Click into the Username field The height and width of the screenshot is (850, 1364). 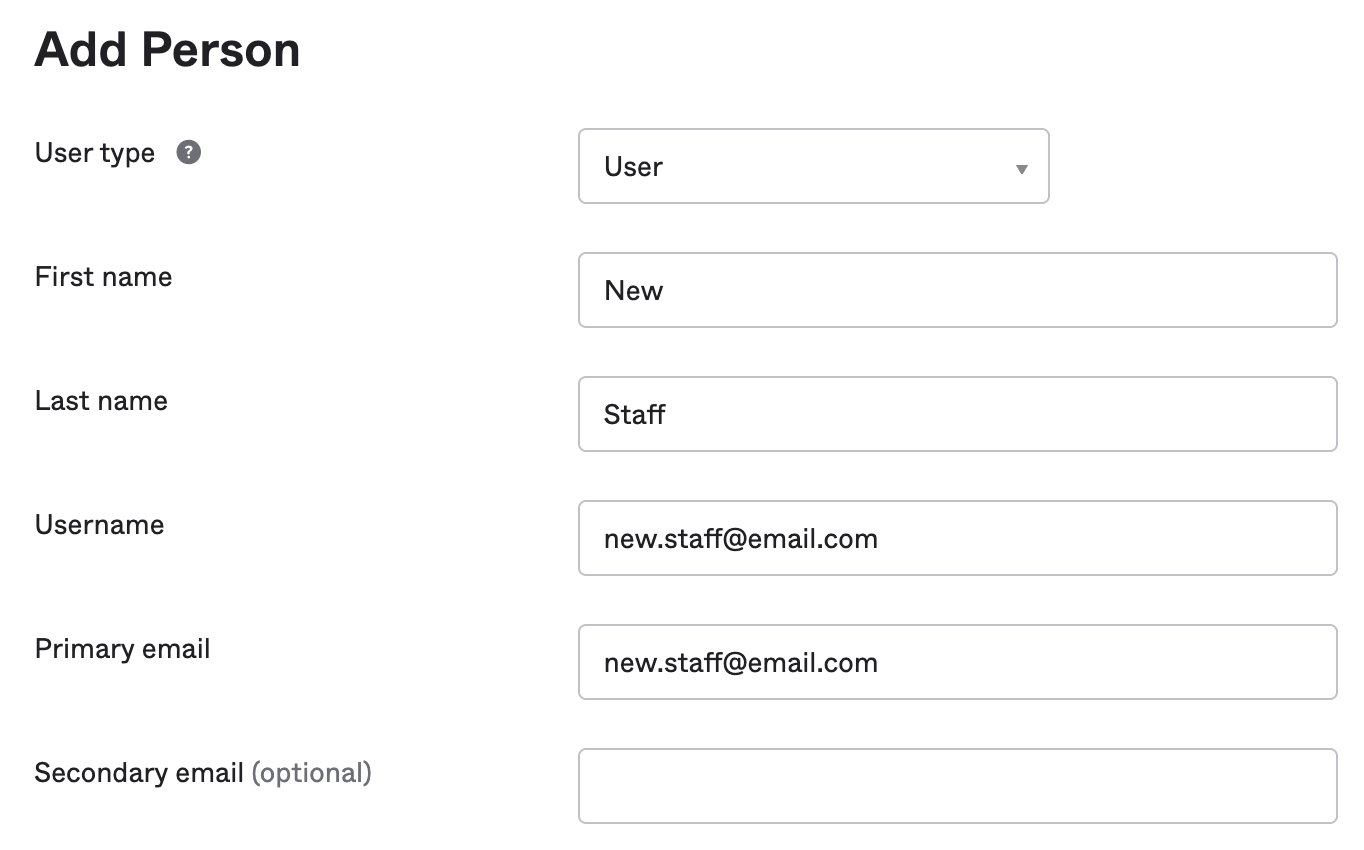tap(1100, 538)
